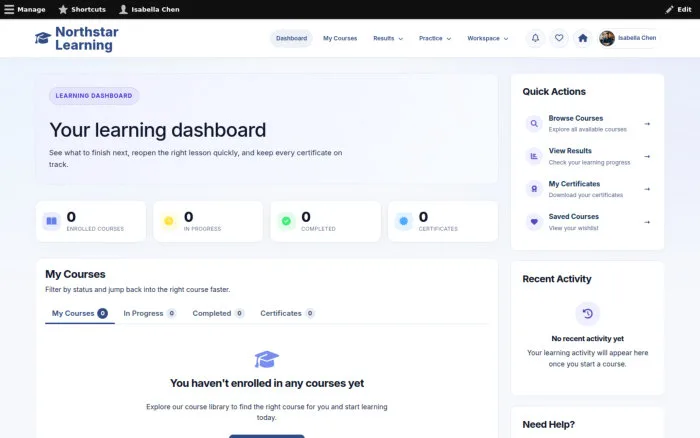700x438 pixels.
Task: Click the 'Quick Actions' heading
Action: pos(554,92)
